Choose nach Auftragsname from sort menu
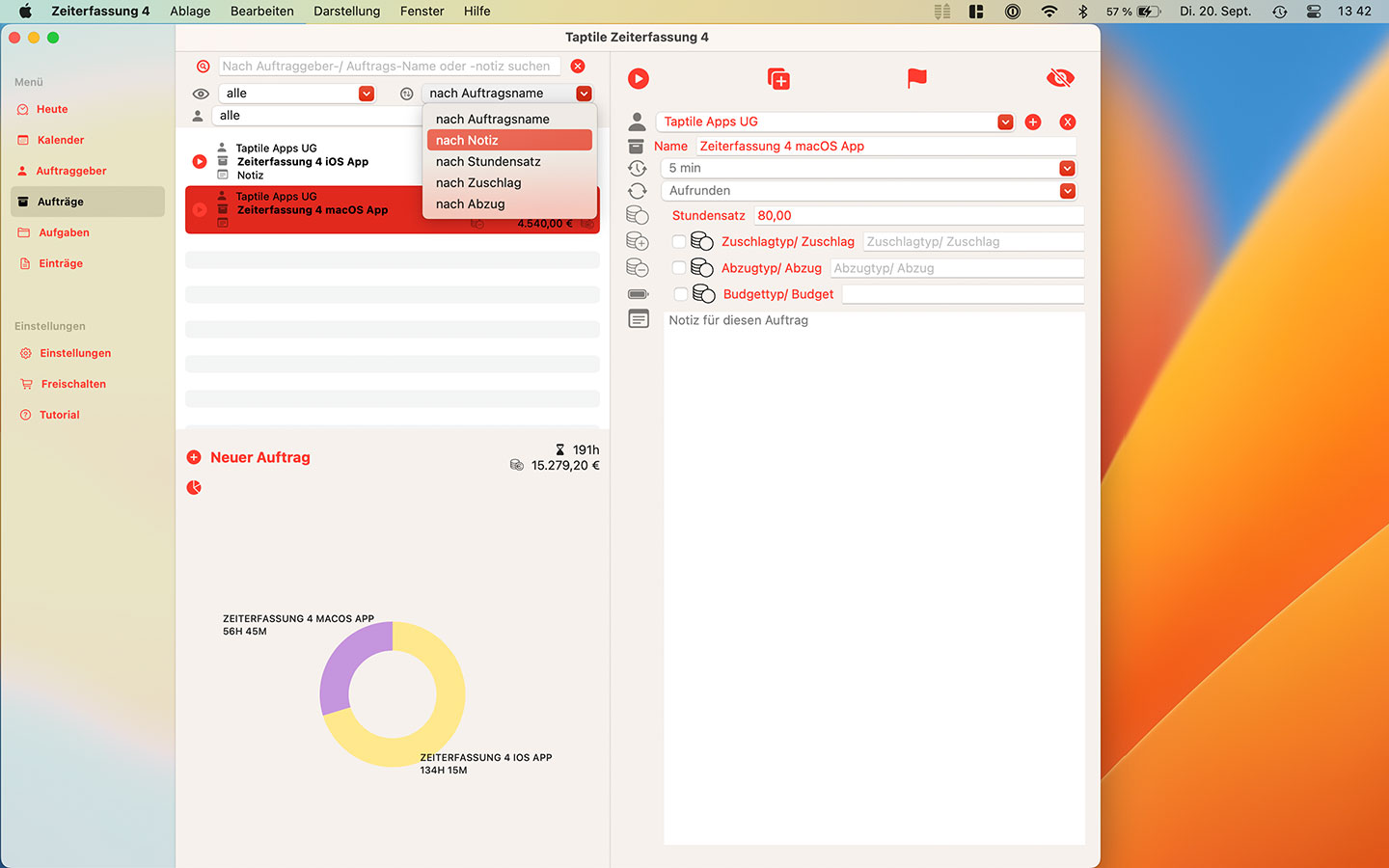 [509, 119]
